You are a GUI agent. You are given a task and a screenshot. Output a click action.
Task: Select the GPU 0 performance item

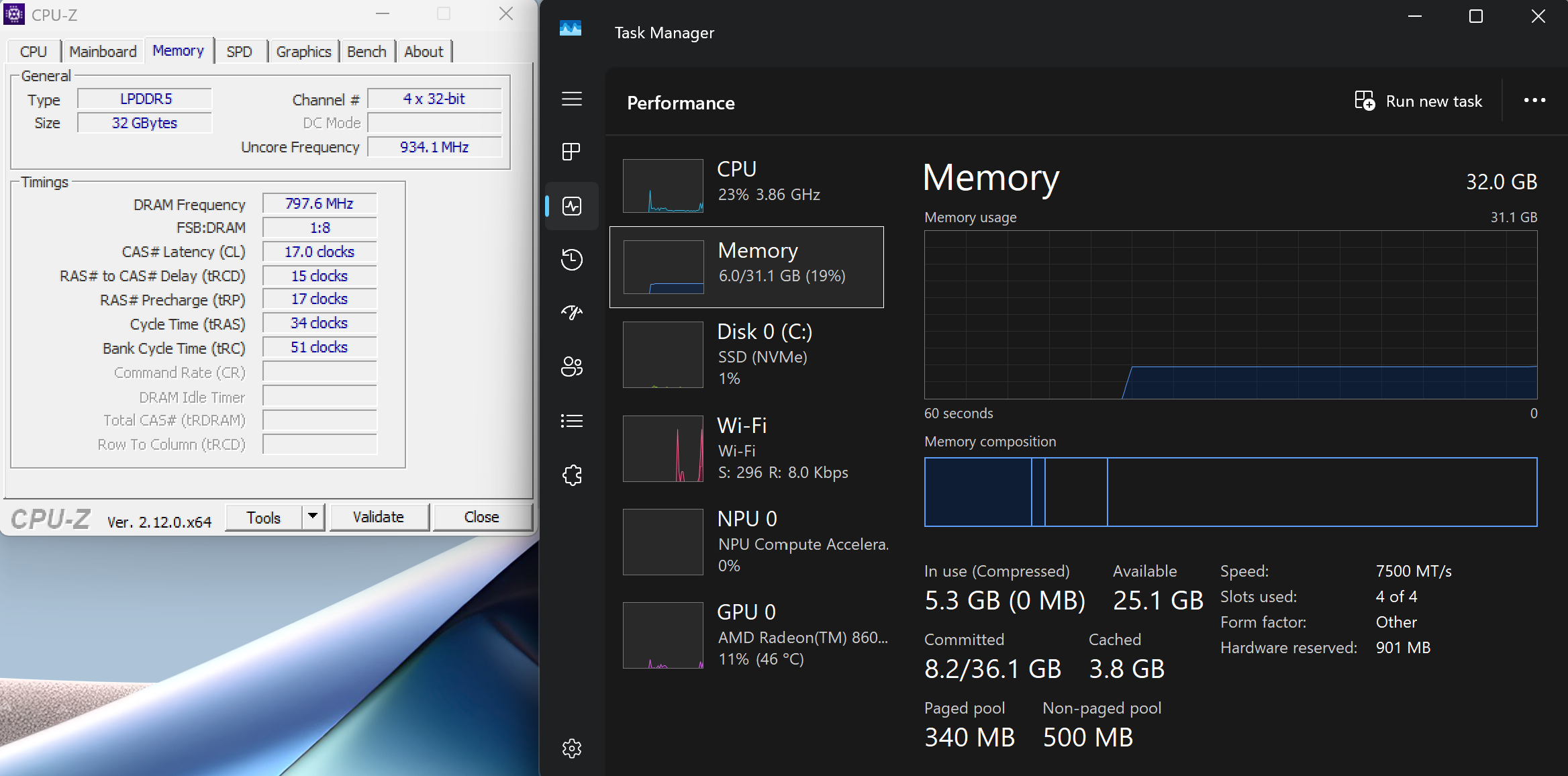coord(746,635)
